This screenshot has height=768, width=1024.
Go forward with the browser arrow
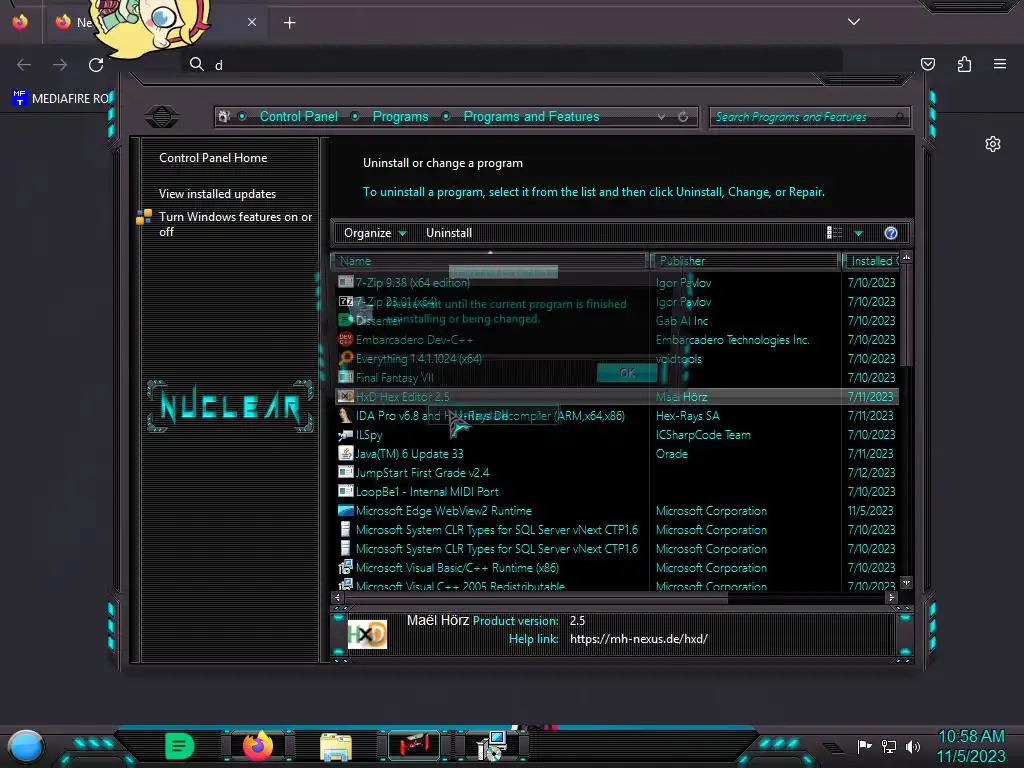click(60, 65)
